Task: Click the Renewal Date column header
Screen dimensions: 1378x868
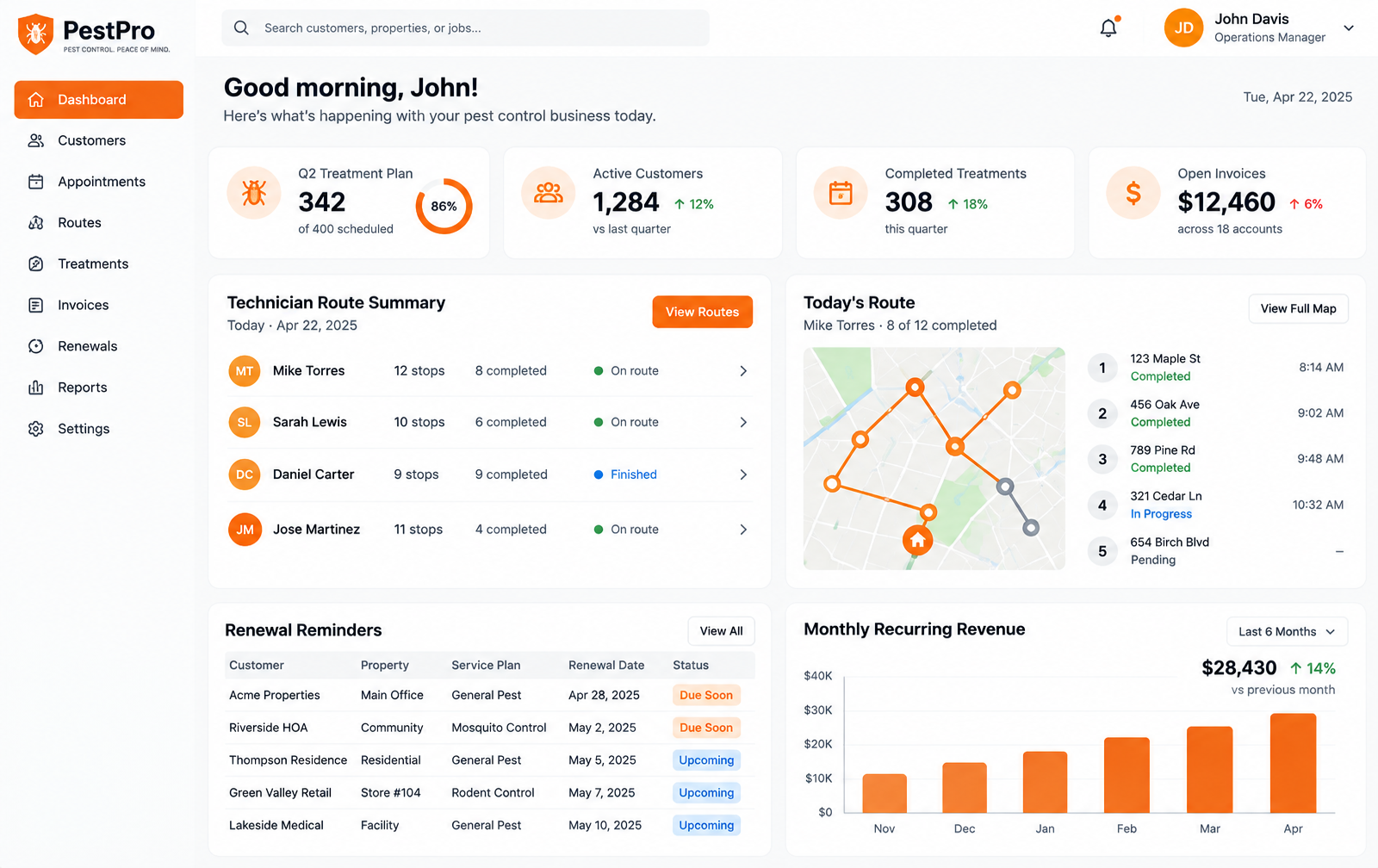Action: coord(606,666)
